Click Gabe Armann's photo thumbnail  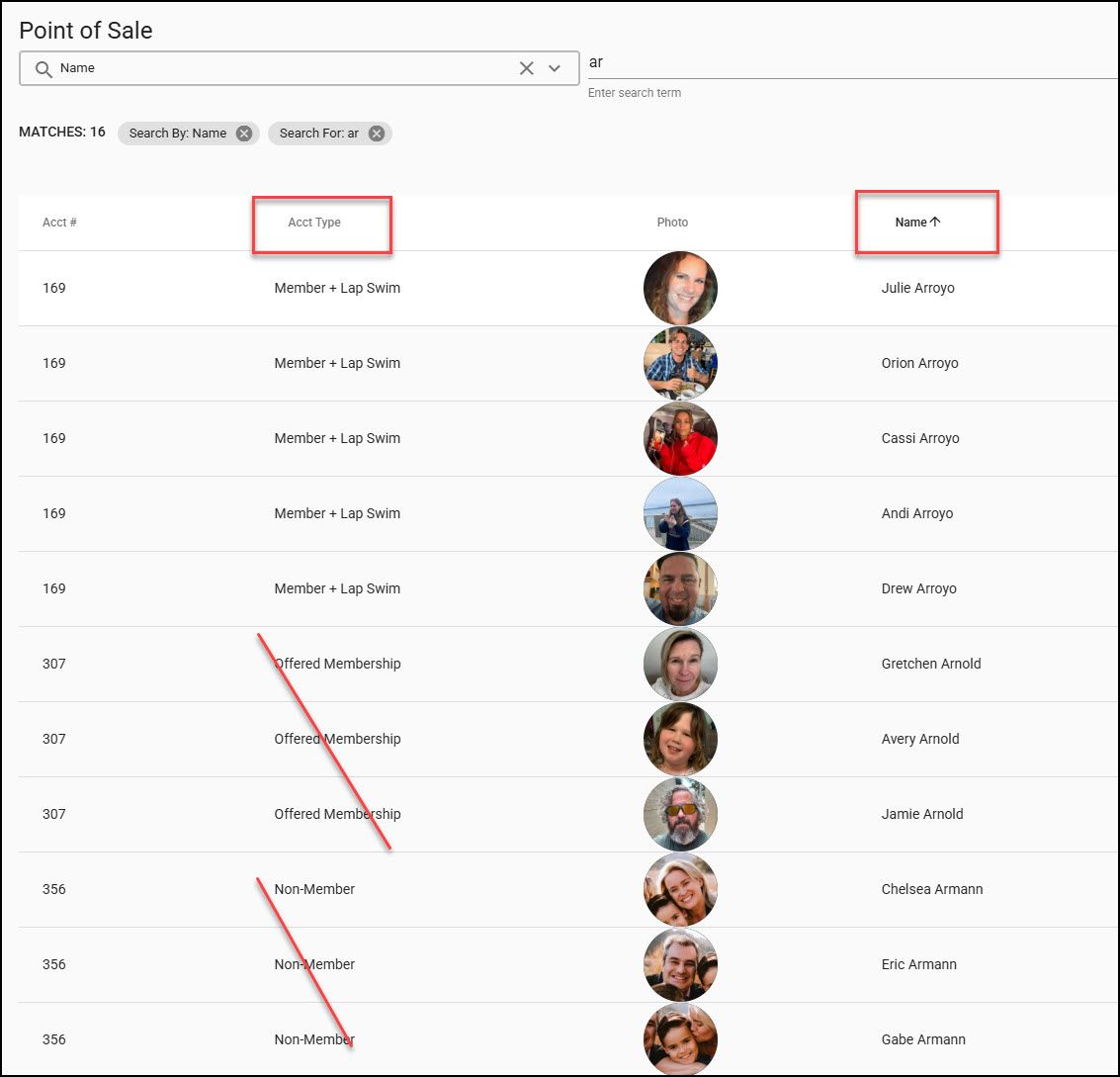[x=680, y=1039]
